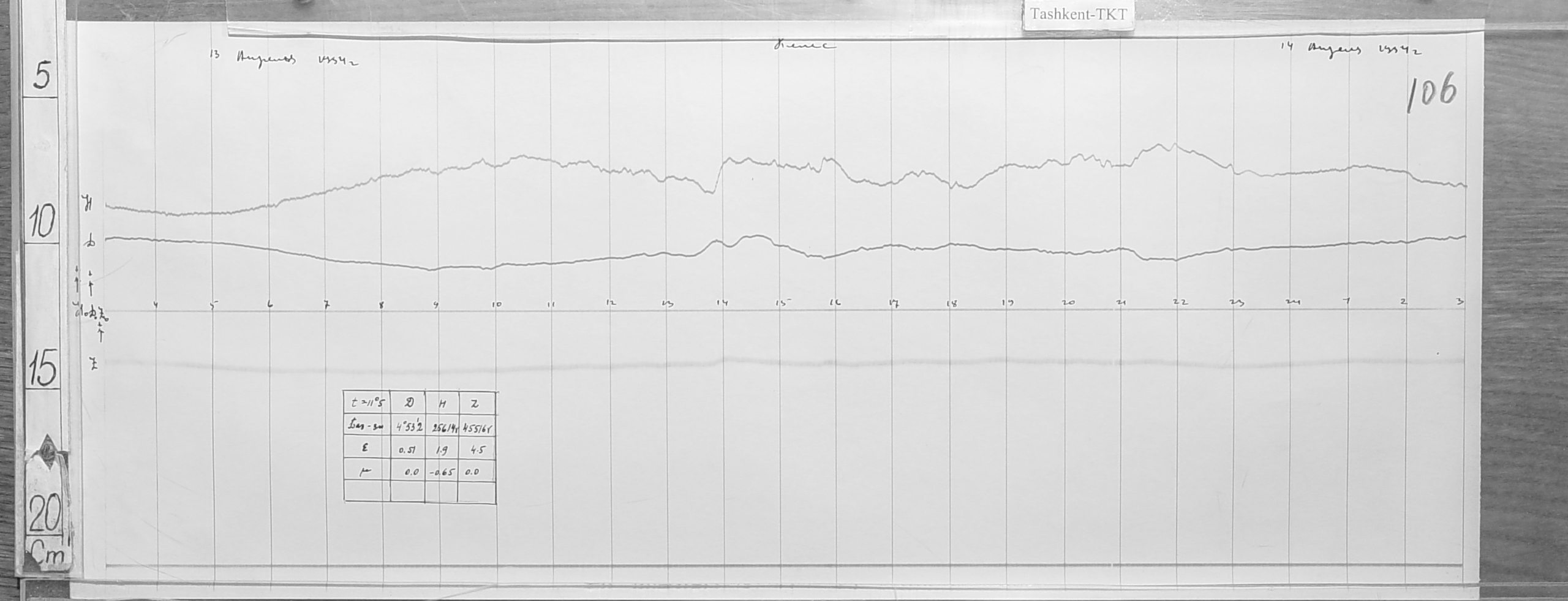1568x601 pixels.
Task: Select the D column header in the table
Action: point(407,404)
